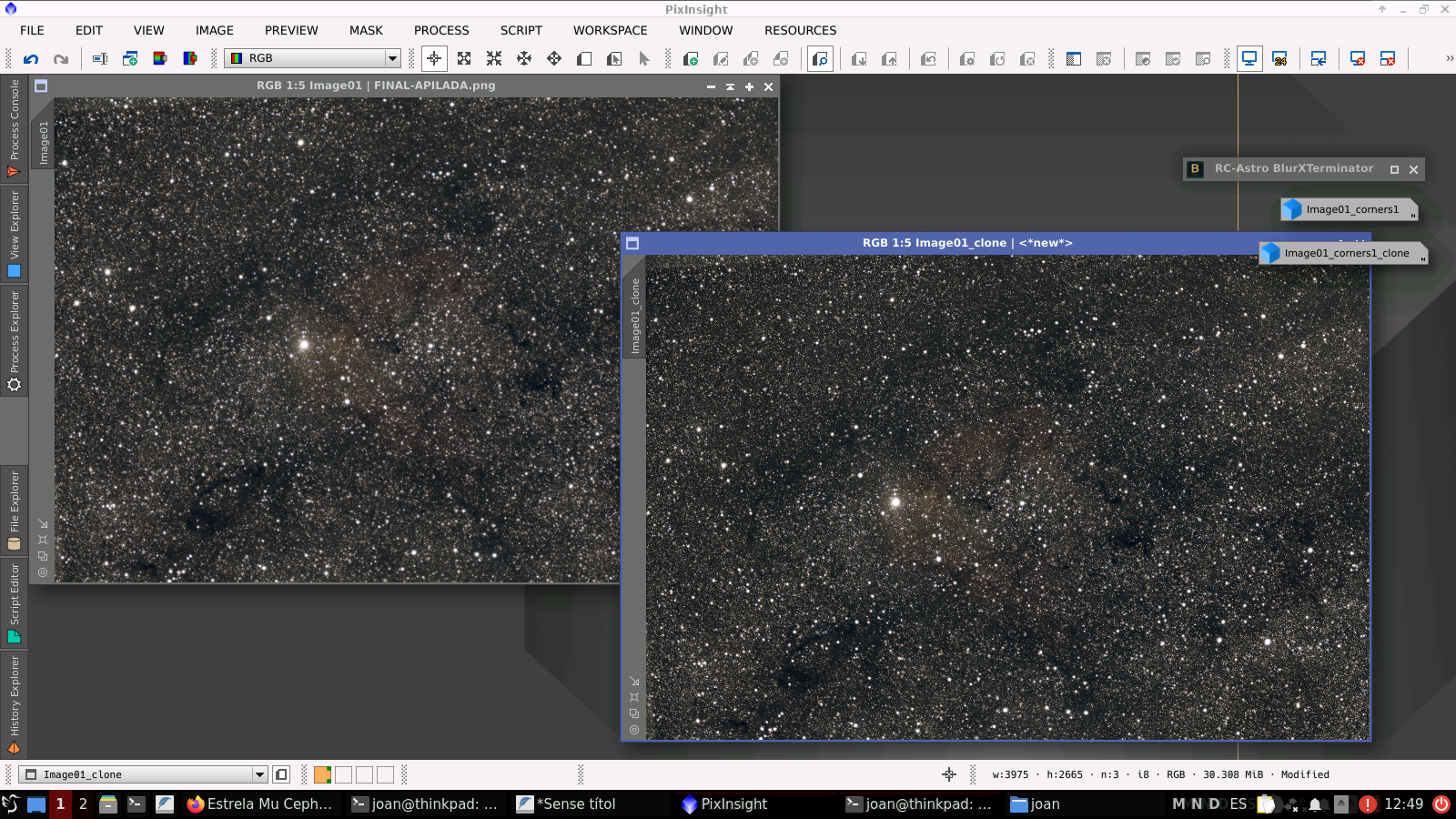Open the PROCESS menu
The image size is (1456, 819).
pos(441,30)
